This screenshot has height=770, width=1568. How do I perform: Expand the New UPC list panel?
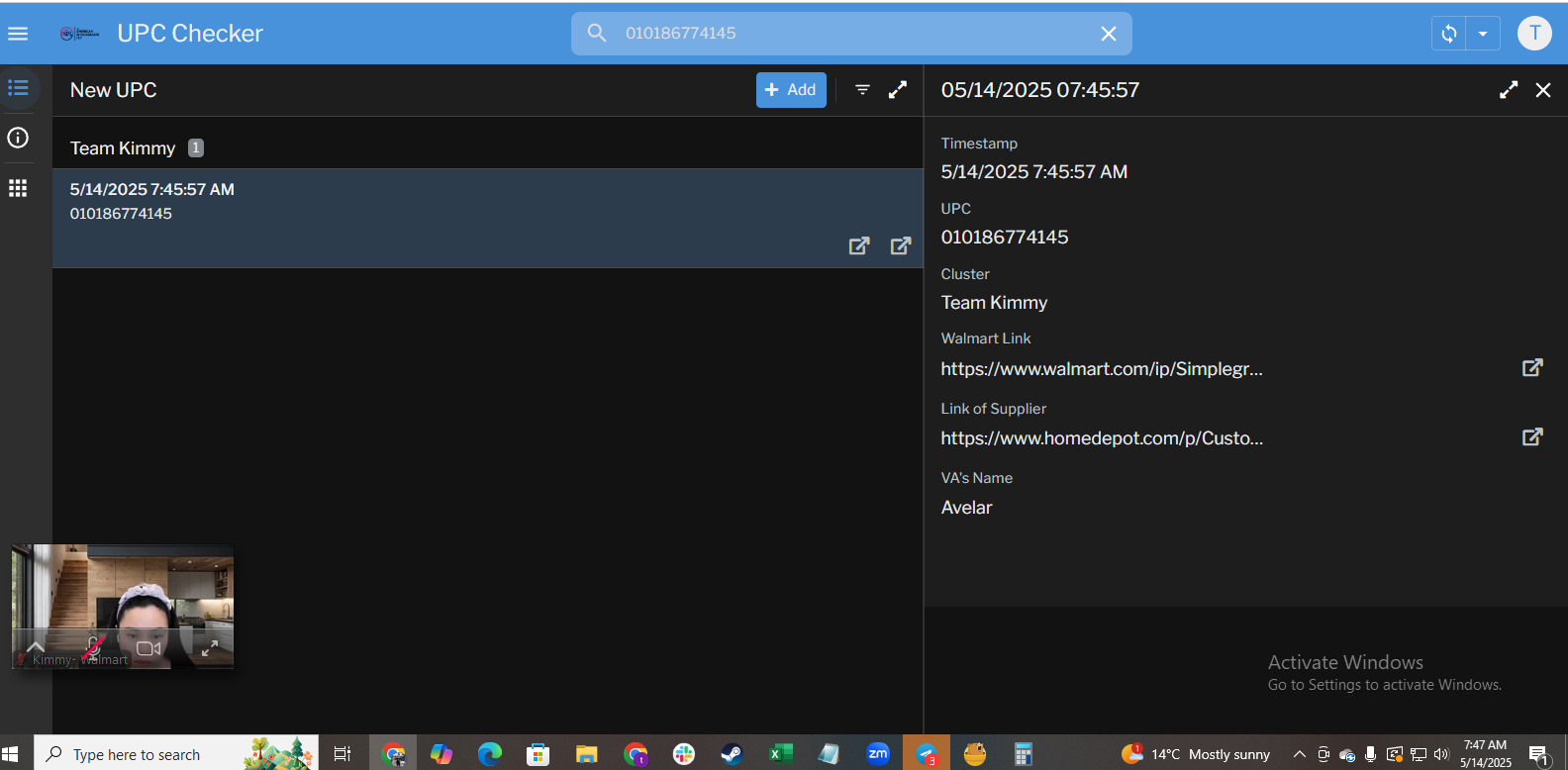[x=898, y=90]
